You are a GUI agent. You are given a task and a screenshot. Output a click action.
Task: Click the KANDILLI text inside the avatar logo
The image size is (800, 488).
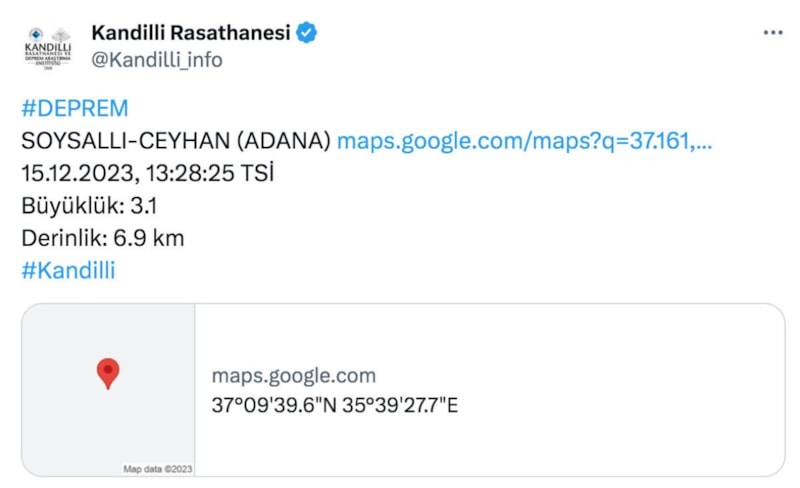click(x=48, y=49)
